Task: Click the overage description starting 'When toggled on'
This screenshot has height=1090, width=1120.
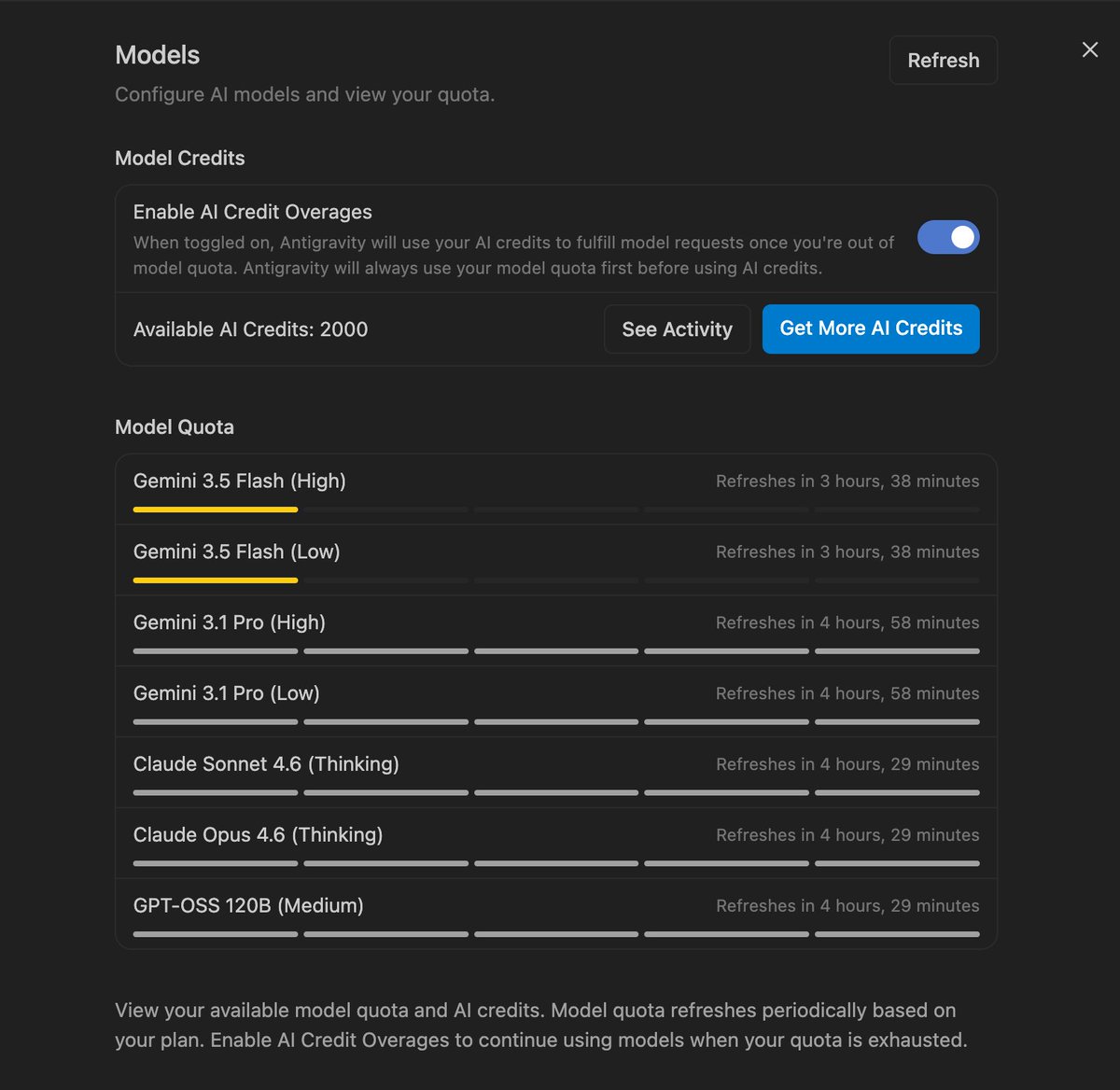Action: point(513,256)
